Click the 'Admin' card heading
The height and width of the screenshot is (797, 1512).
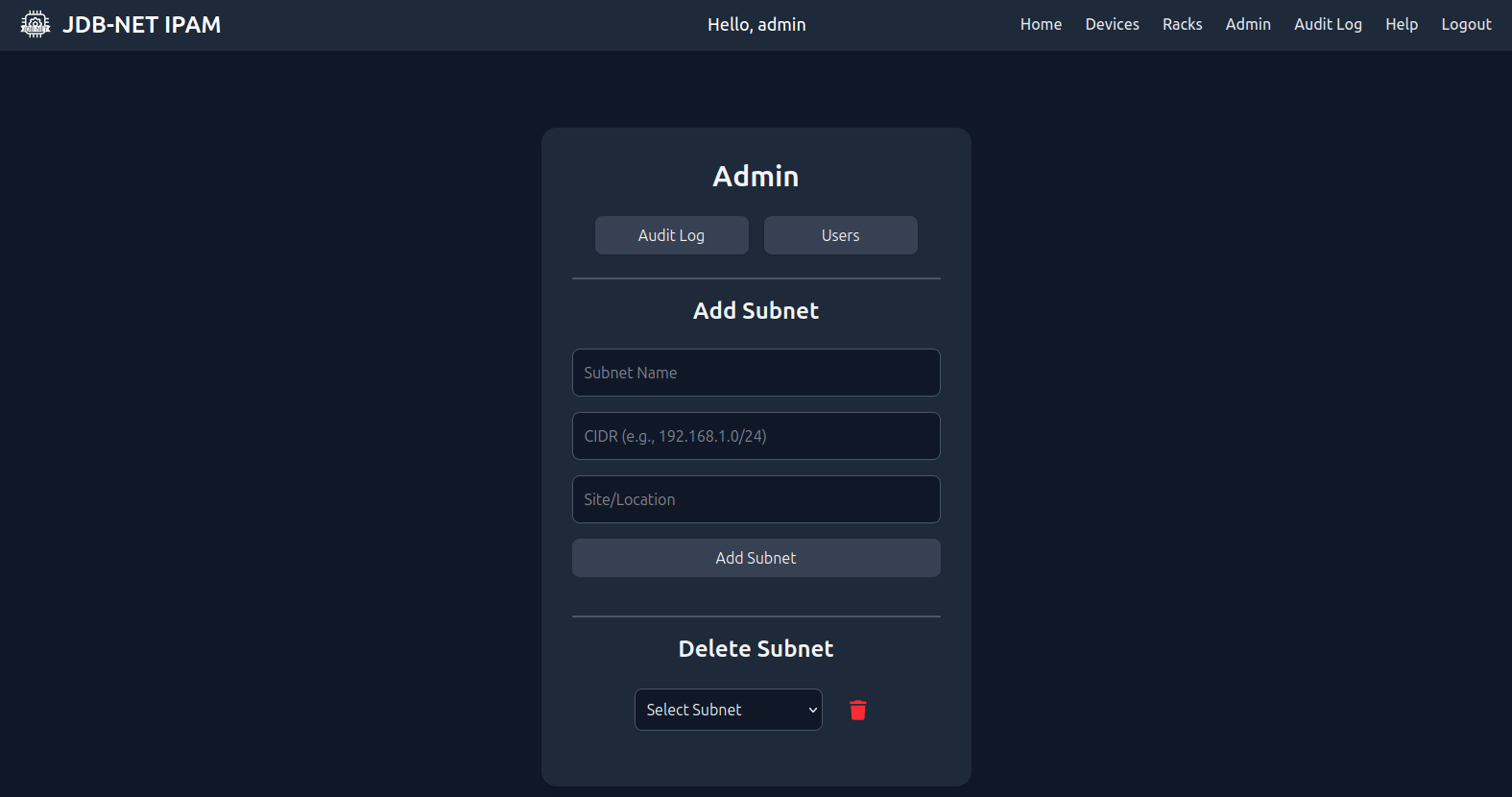756,177
